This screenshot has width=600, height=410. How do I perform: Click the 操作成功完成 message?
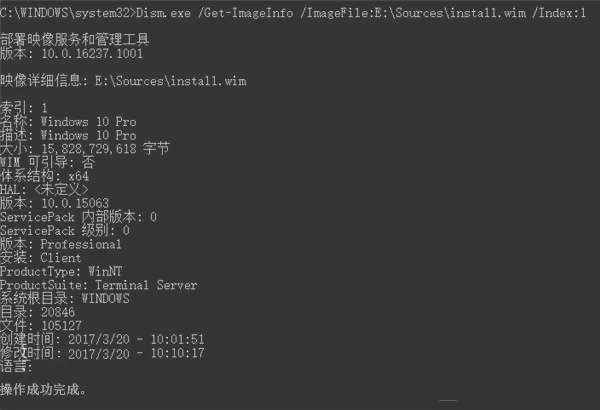[x=43, y=389]
